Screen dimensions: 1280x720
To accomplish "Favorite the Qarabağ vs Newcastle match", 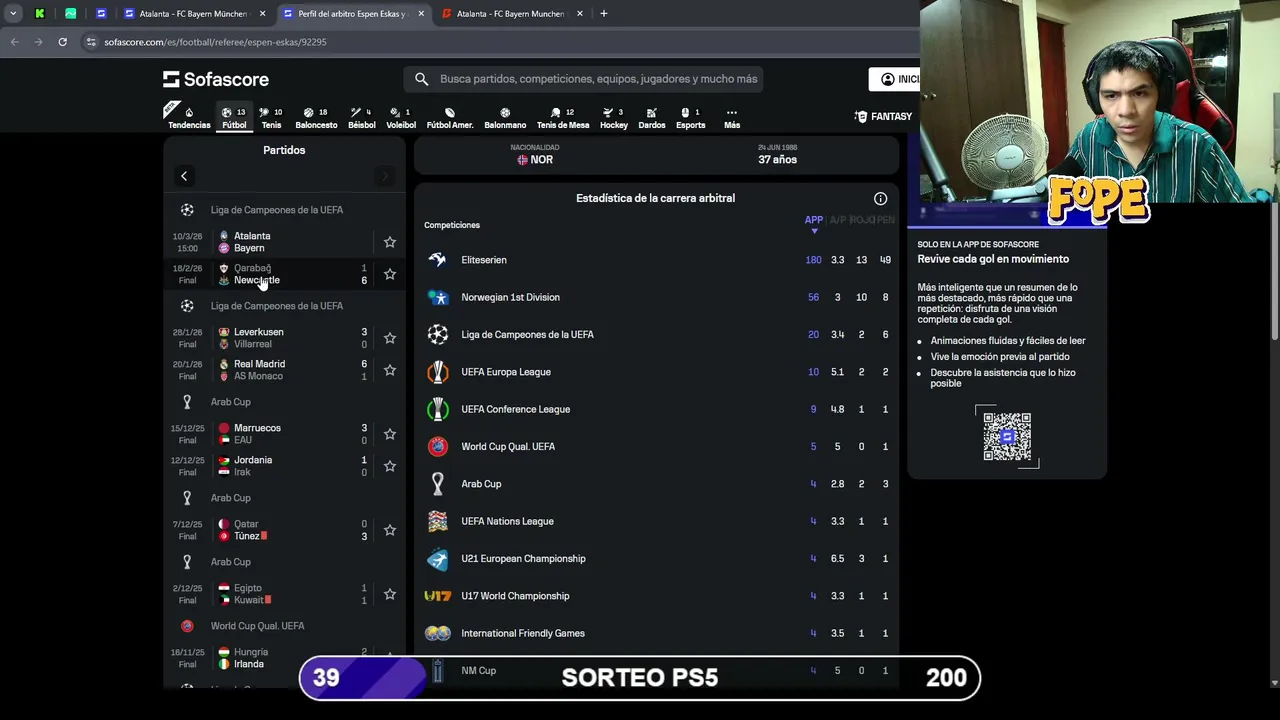I will pyautogui.click(x=390, y=274).
